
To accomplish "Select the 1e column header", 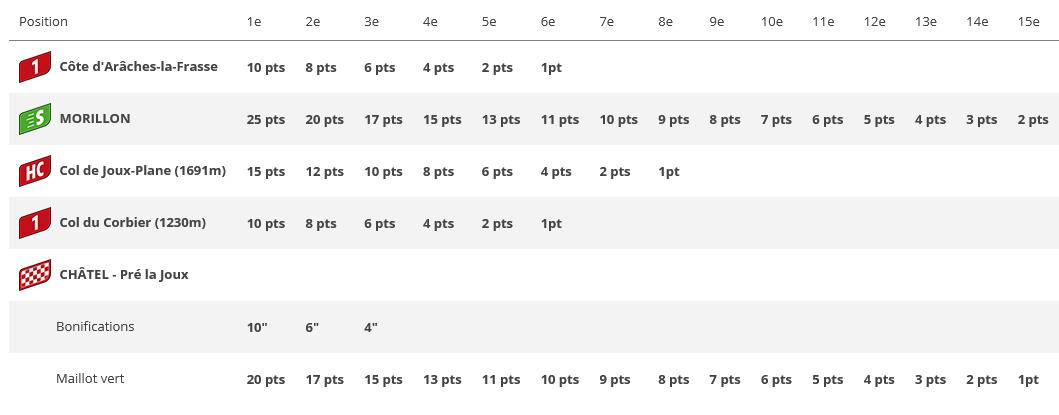I will point(255,22).
